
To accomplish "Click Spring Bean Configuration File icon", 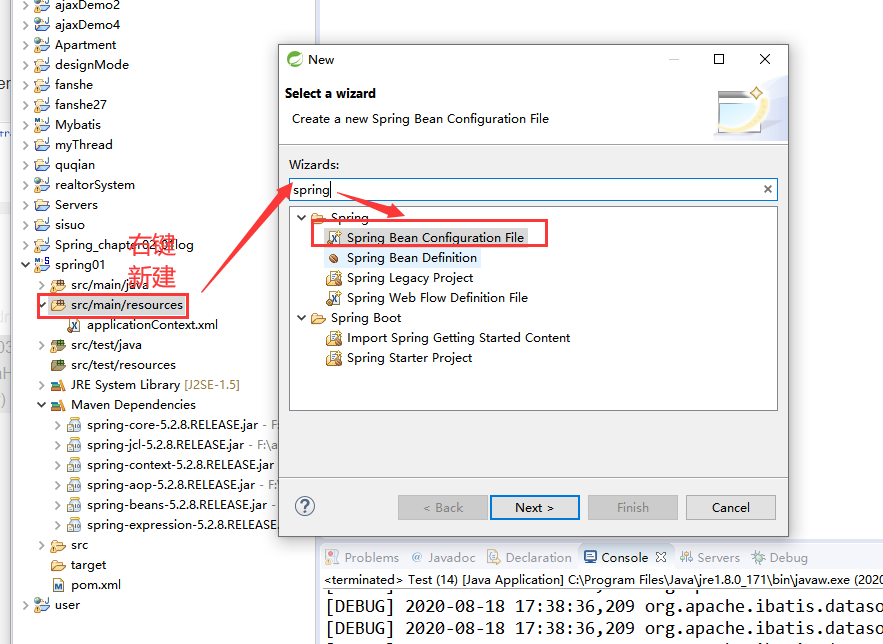I will pos(334,238).
